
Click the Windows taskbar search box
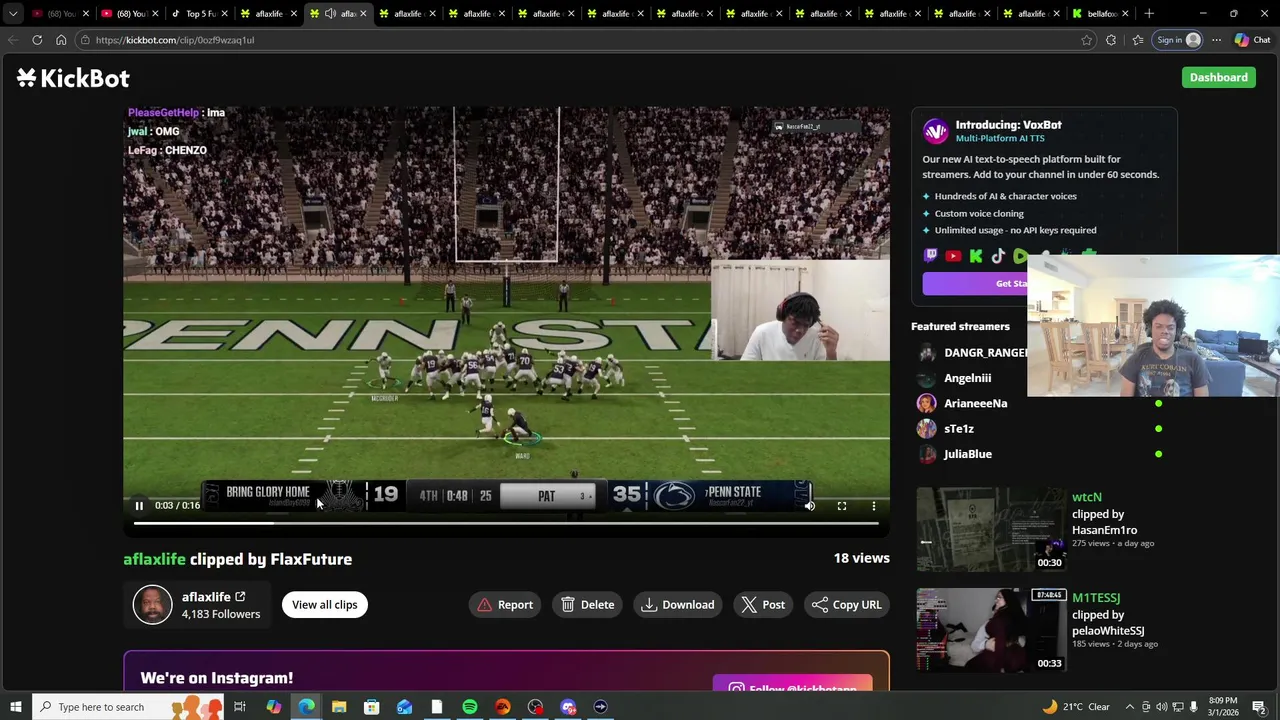pyautogui.click(x=128, y=707)
